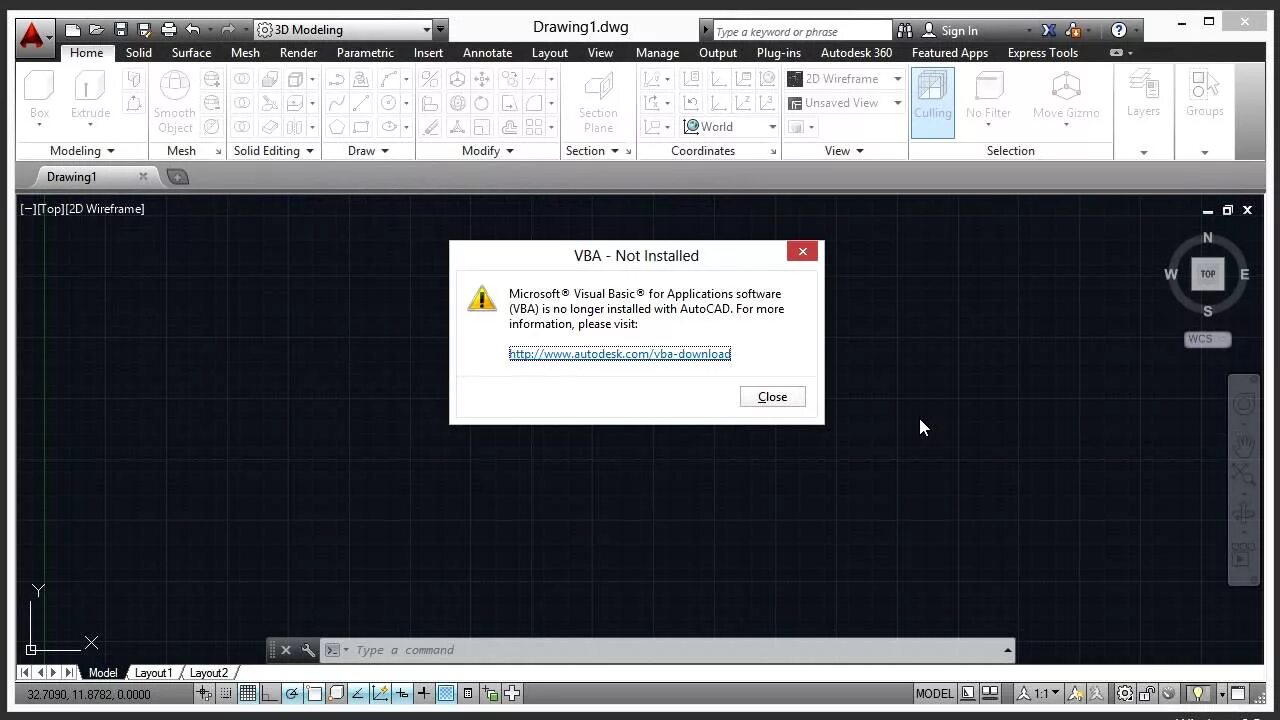Click Close button in VBA dialog
This screenshot has height=720, width=1280.
coord(772,397)
